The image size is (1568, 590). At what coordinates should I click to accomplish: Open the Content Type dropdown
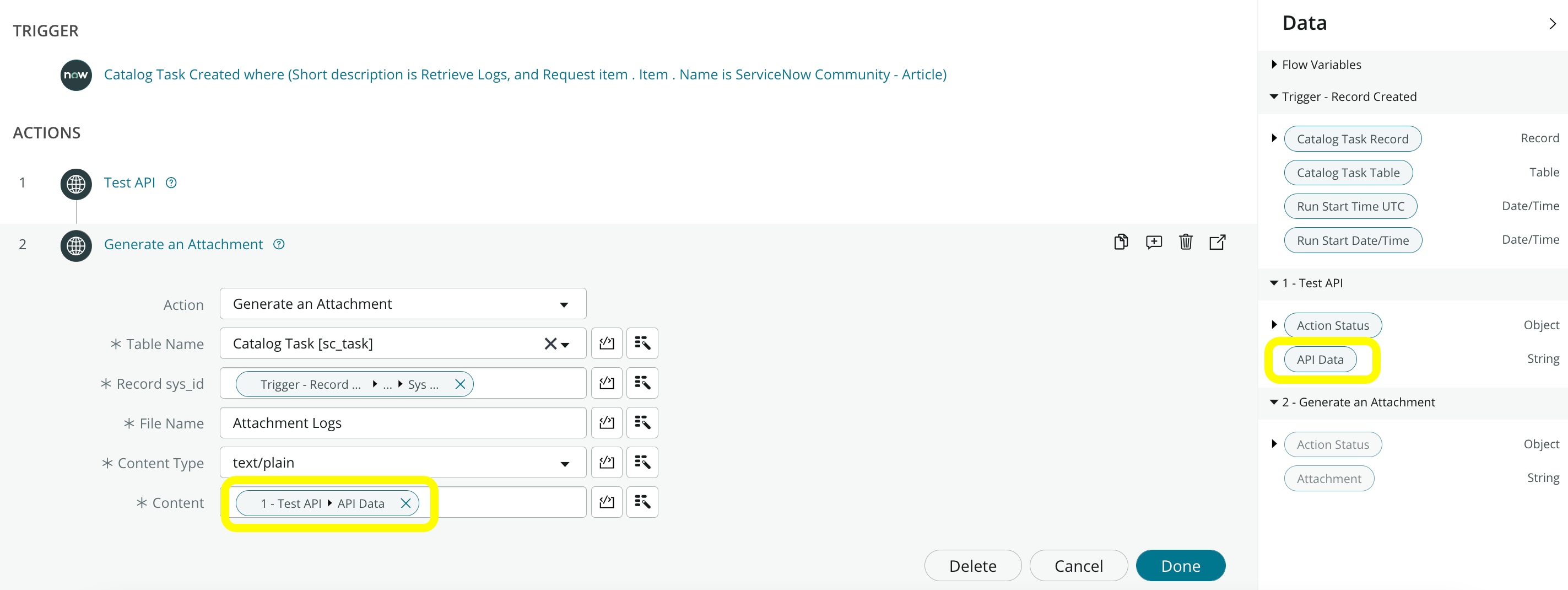[x=403, y=462]
